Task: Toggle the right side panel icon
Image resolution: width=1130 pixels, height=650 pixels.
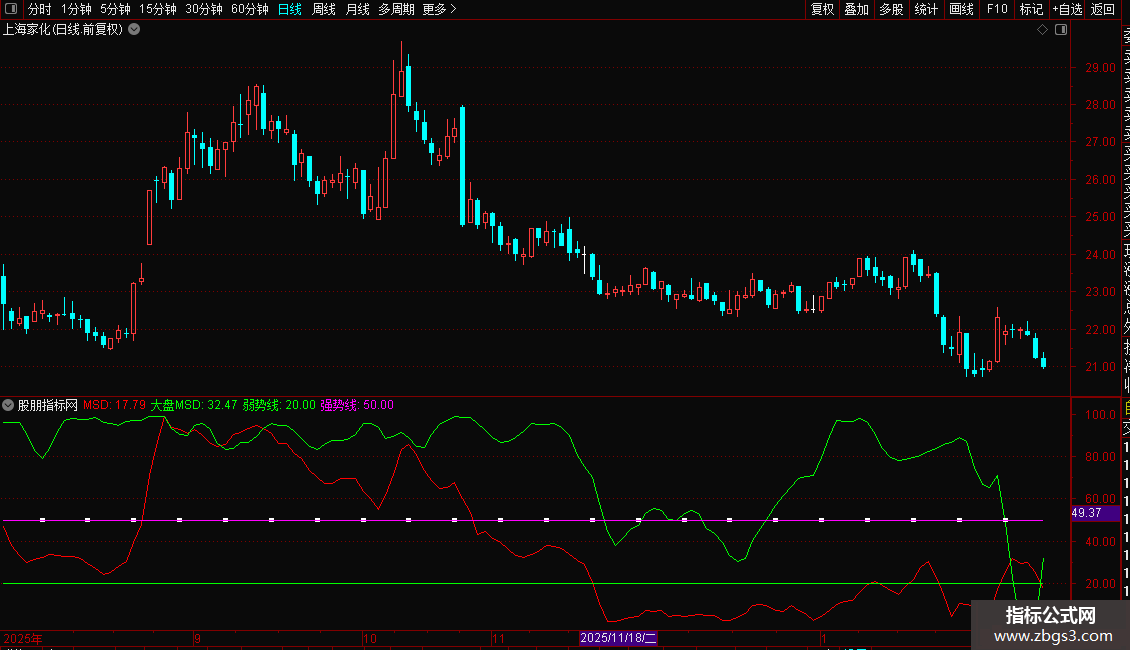Action: pos(1061,30)
